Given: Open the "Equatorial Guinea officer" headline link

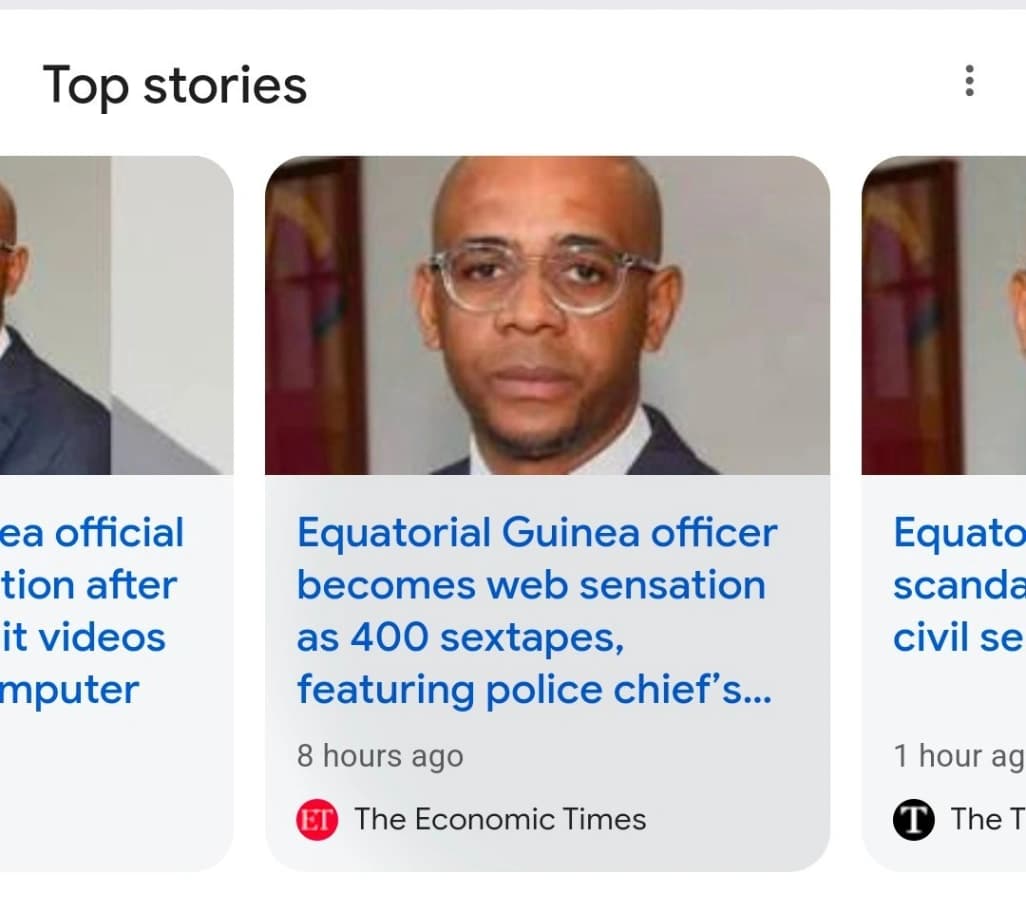Looking at the screenshot, I should coord(536,533).
